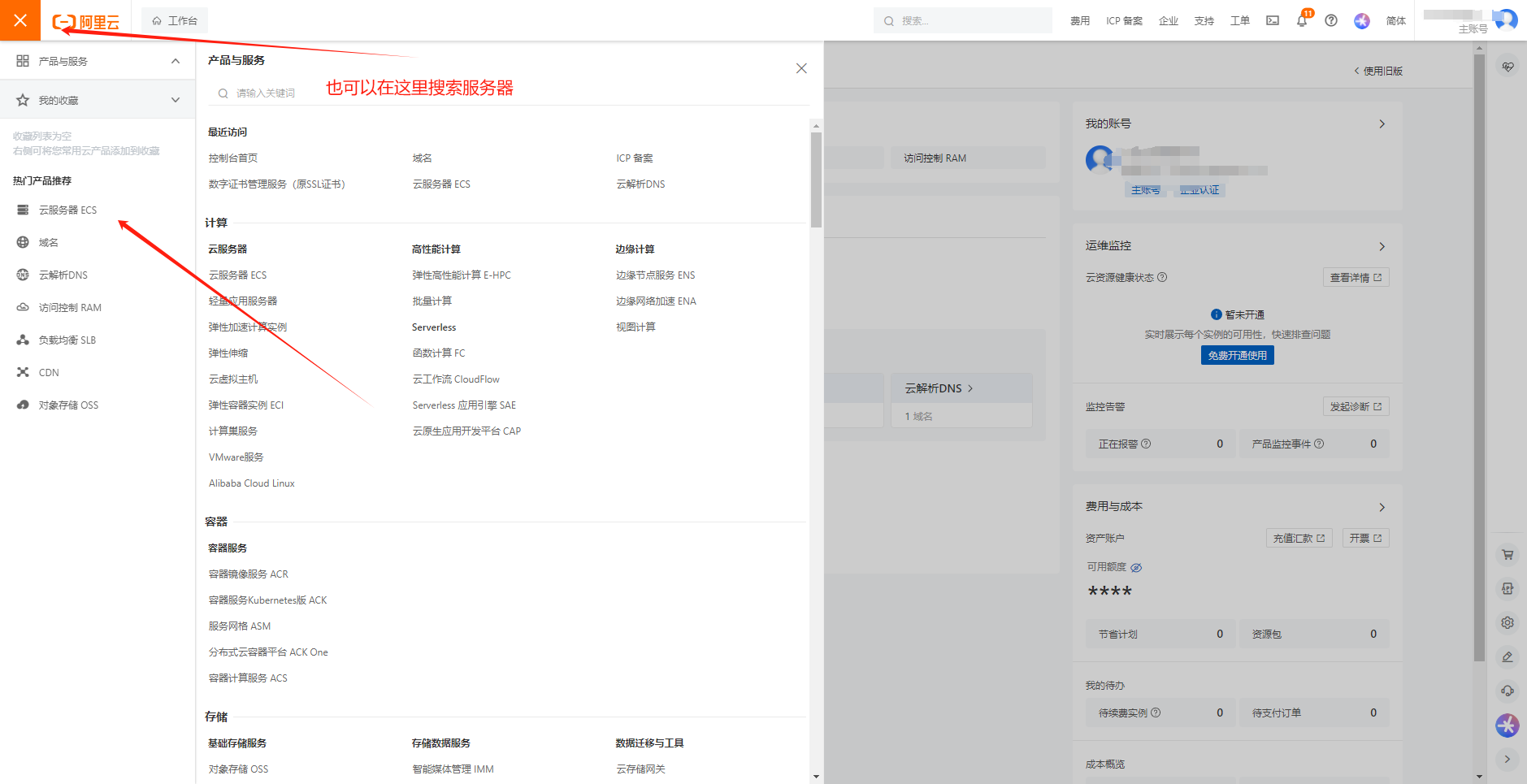Viewport: 1527px width, 784px height.
Task: Open the help question-mark icon
Action: [1330, 20]
